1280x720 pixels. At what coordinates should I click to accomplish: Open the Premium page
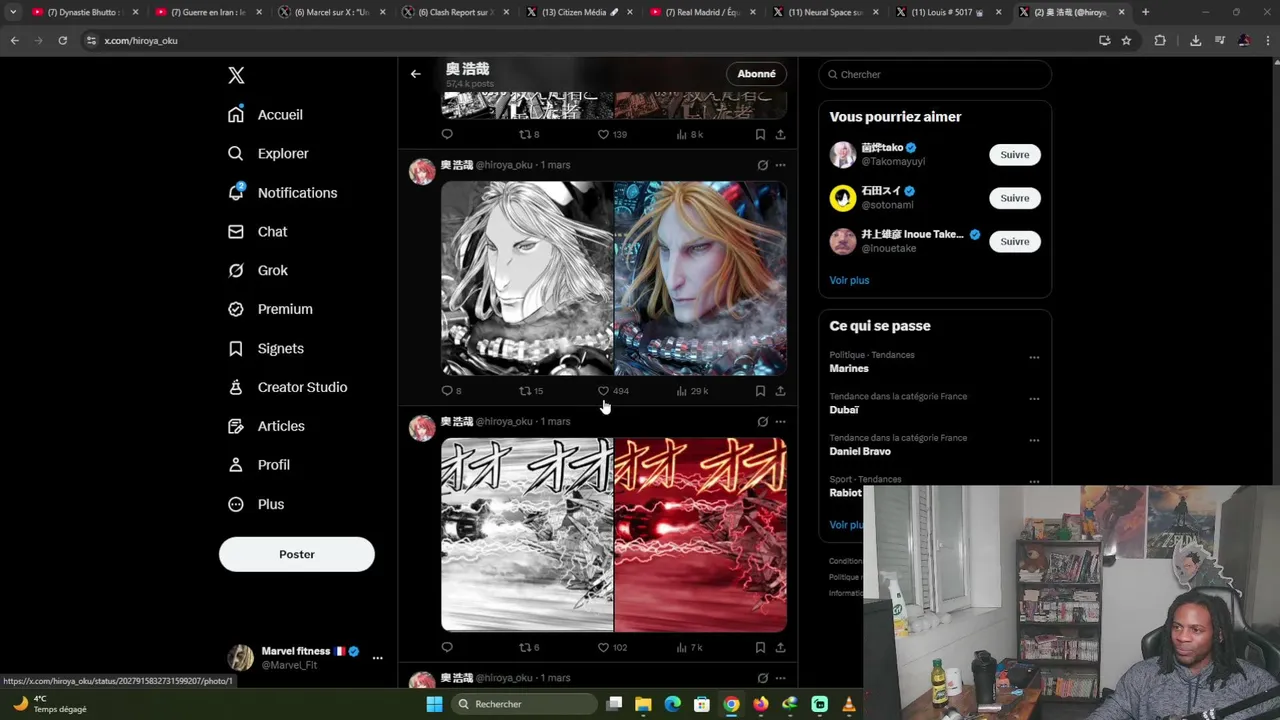tap(270, 309)
